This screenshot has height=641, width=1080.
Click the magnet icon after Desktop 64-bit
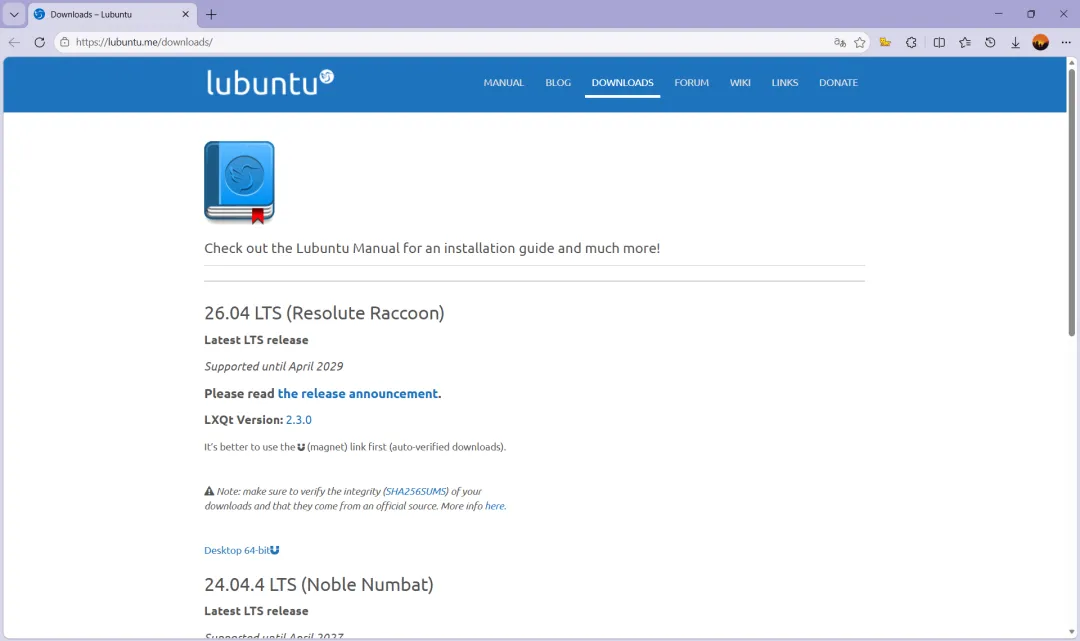tap(275, 550)
